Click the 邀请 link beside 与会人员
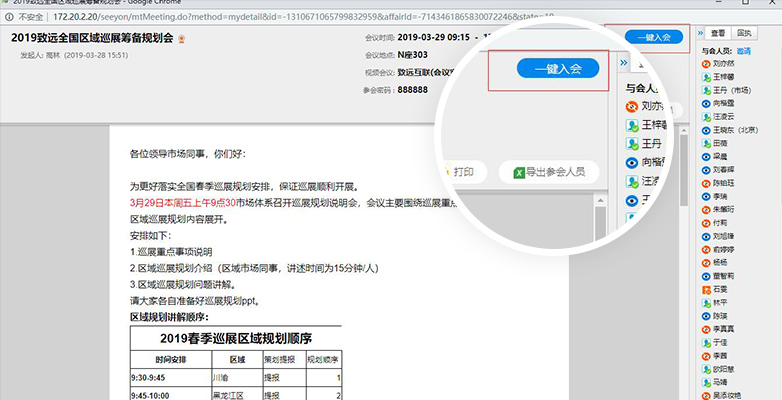782x400 pixels. [743, 49]
